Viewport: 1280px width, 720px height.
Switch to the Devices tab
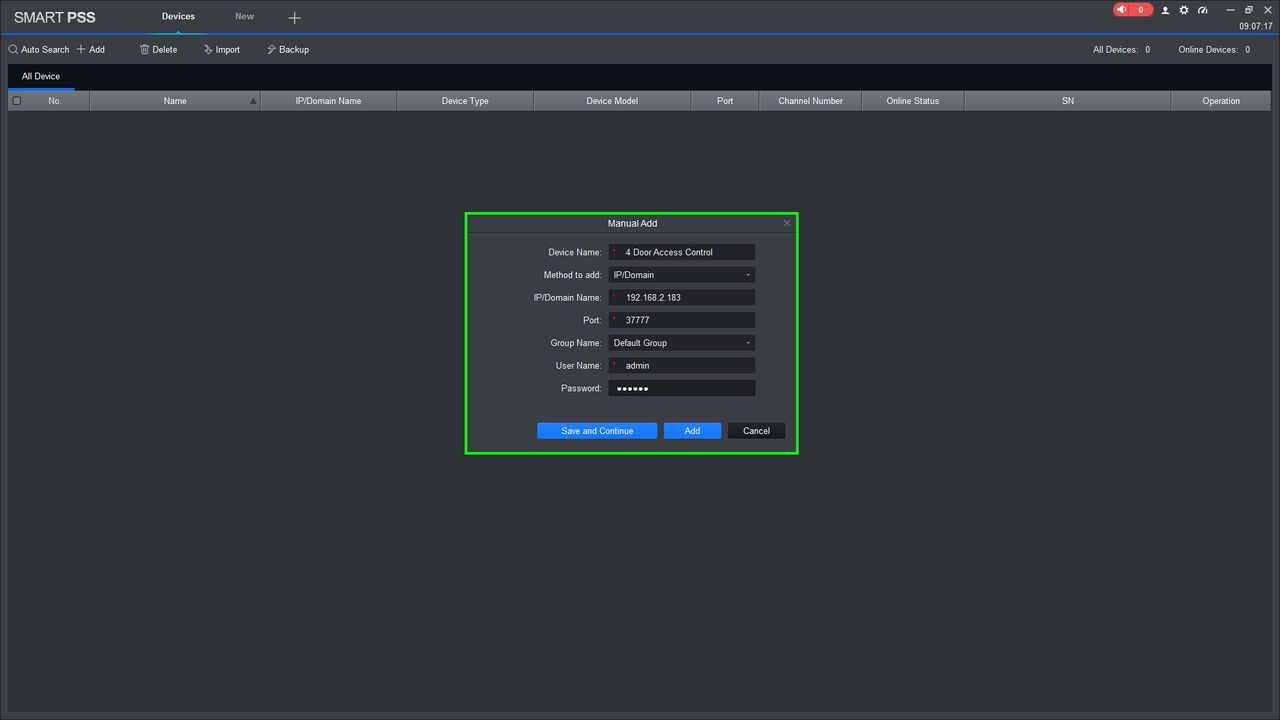tap(178, 17)
